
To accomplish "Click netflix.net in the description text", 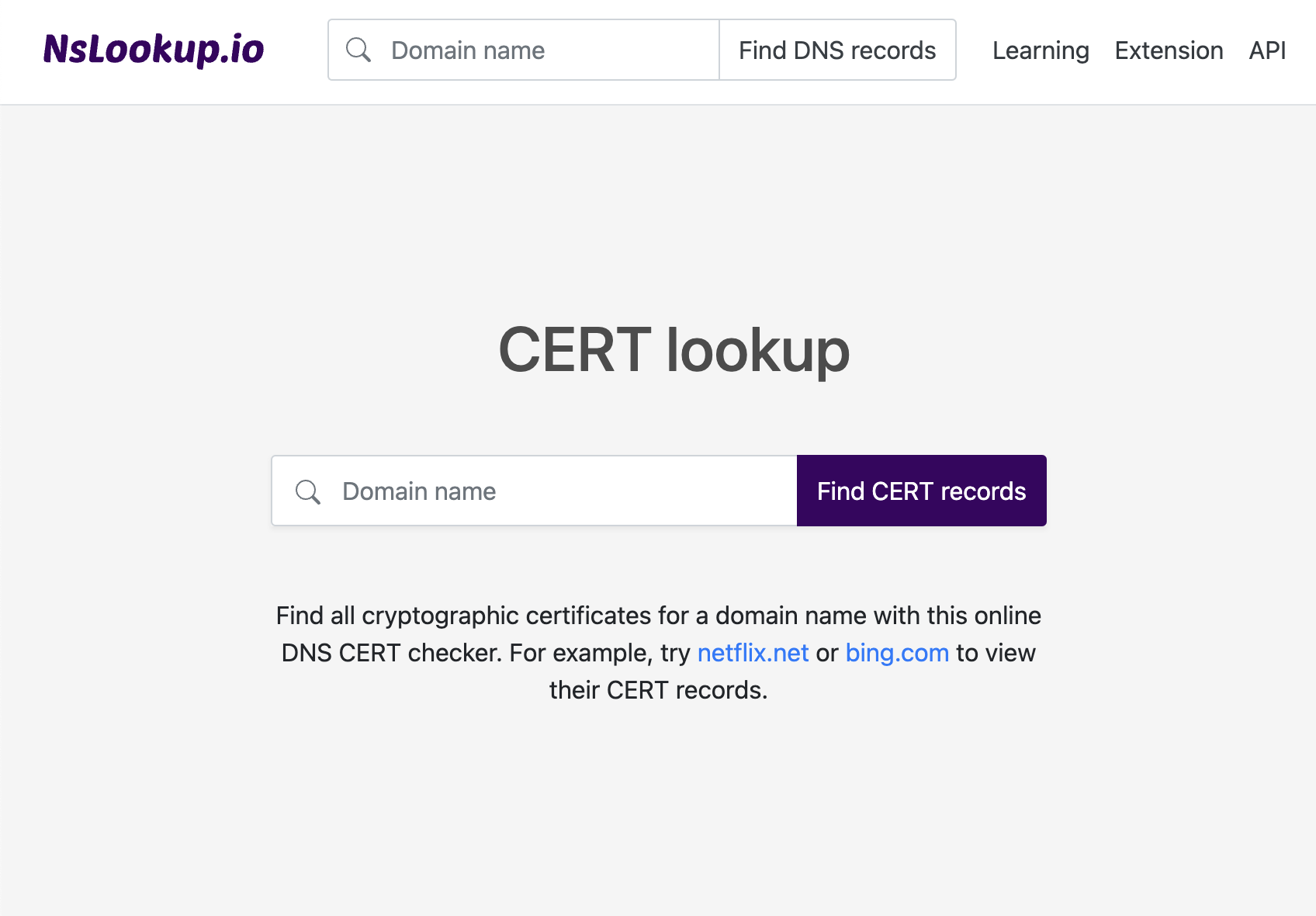I will (753, 653).
